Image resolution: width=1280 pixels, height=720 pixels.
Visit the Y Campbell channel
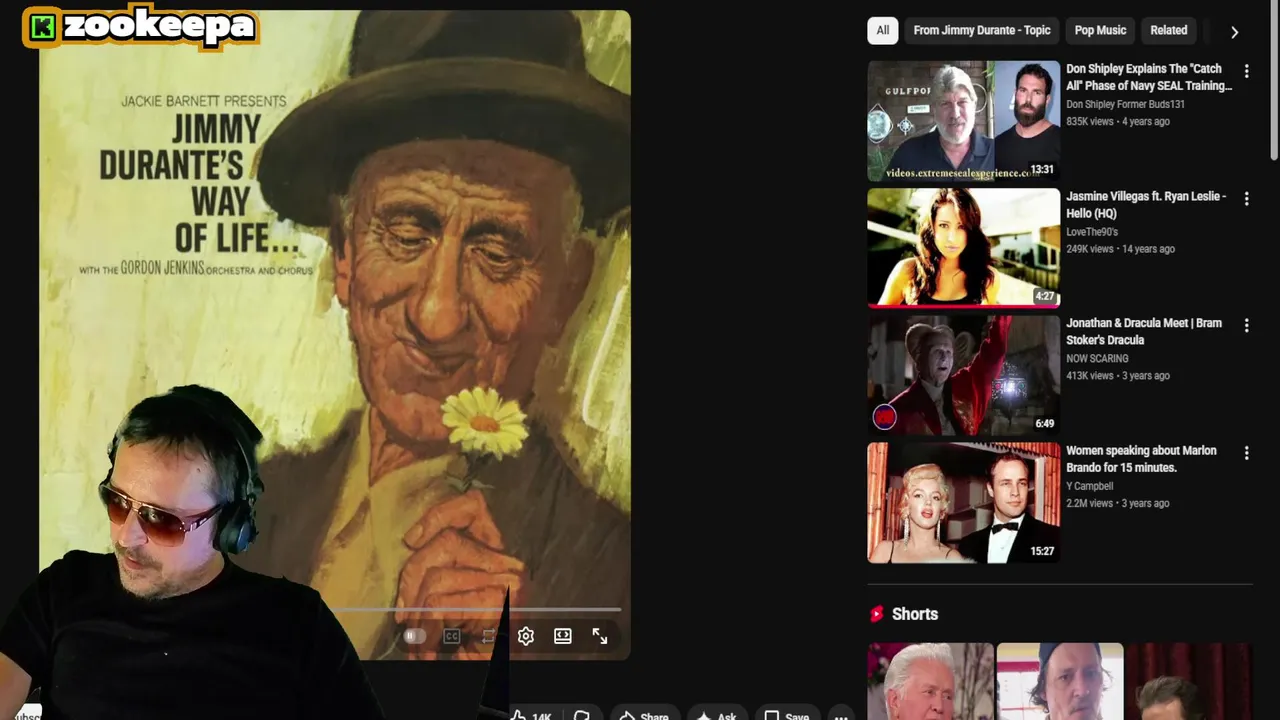[x=1089, y=486]
